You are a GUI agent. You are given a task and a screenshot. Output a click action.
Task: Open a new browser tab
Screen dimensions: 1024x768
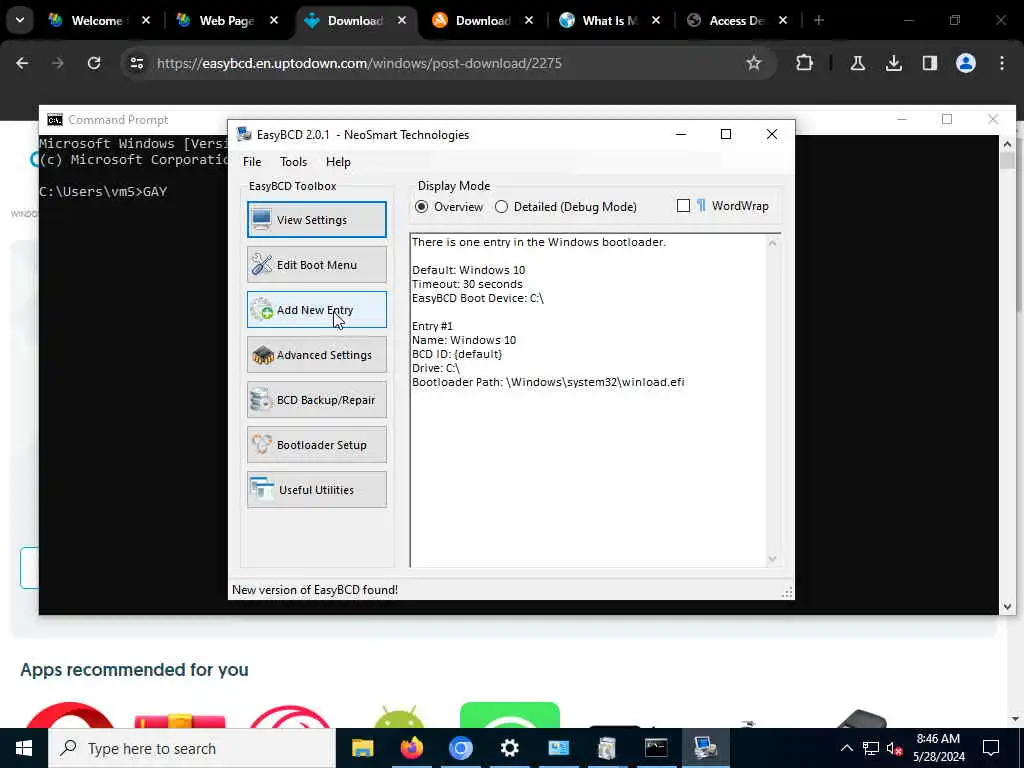pos(818,20)
